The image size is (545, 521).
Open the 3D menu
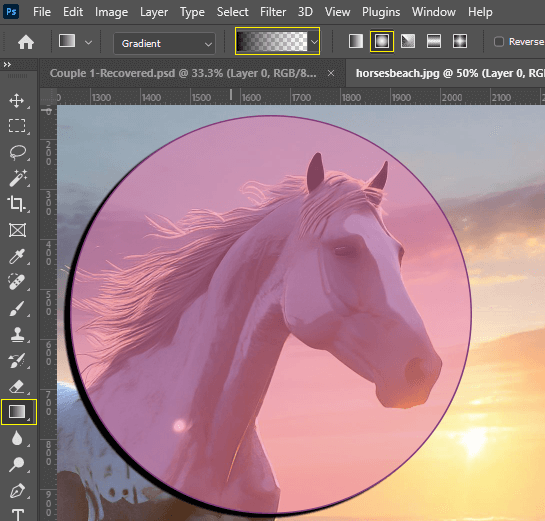click(x=305, y=12)
